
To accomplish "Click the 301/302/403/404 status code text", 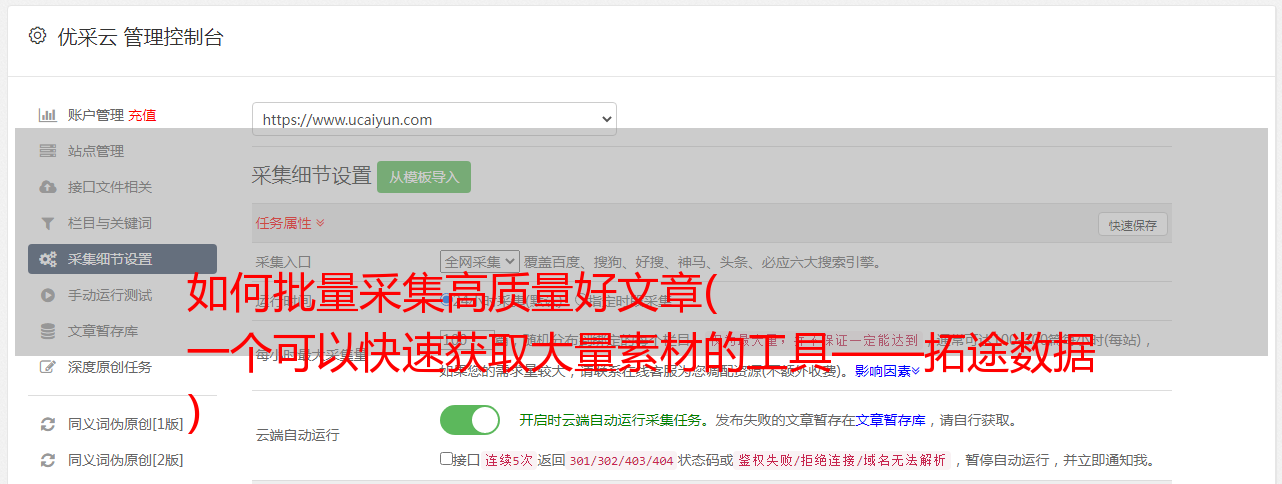I will point(621,461).
